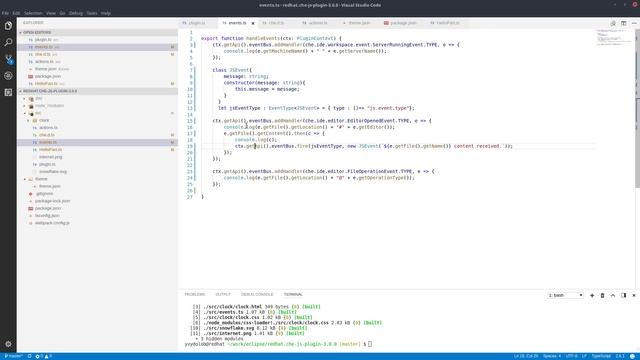Image resolution: width=640 pixels, height=360 pixels.
Task: Open changes icon in editor title bar
Action: click(613, 23)
